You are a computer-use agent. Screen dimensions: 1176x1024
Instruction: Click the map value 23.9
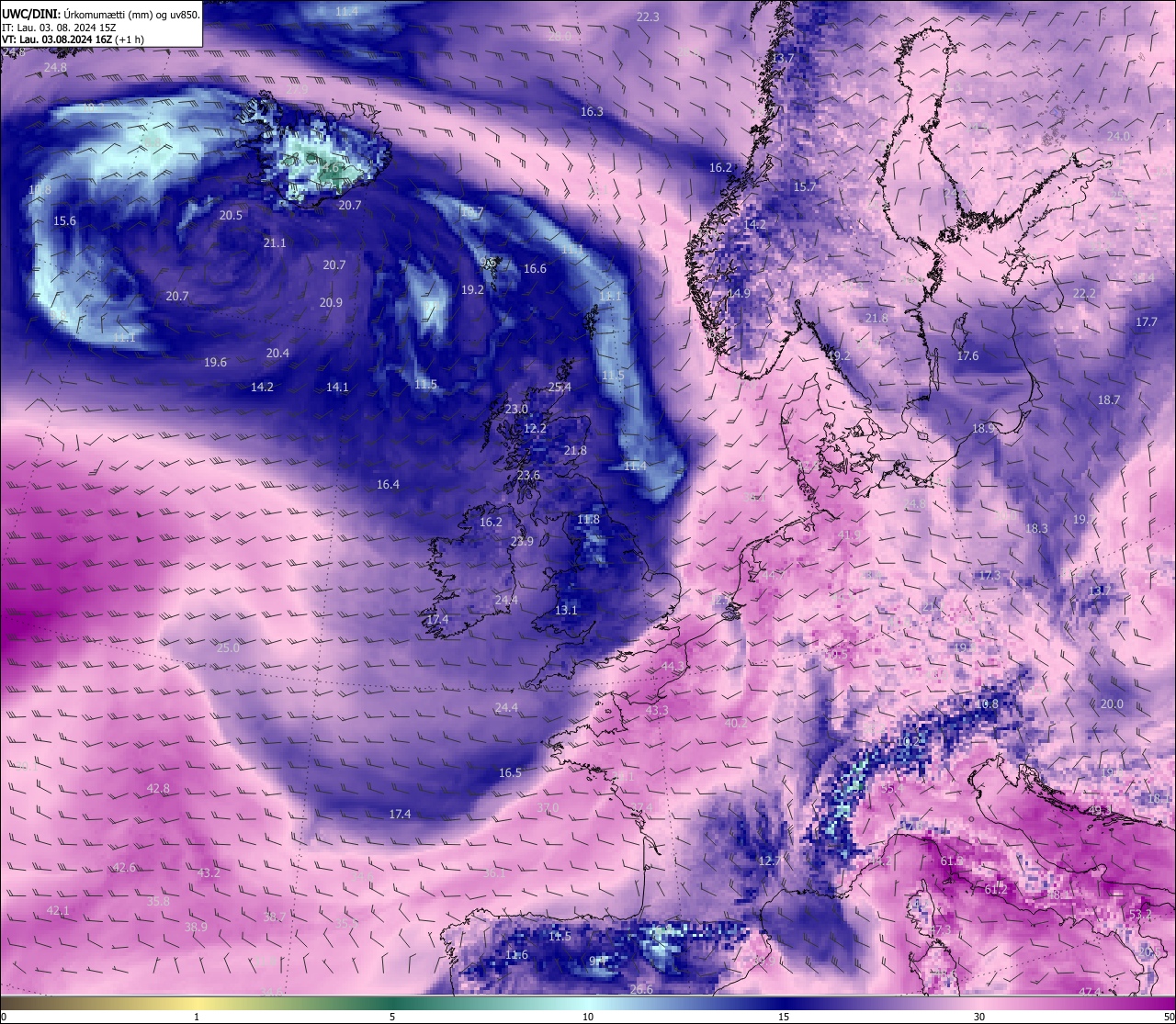coord(522,542)
